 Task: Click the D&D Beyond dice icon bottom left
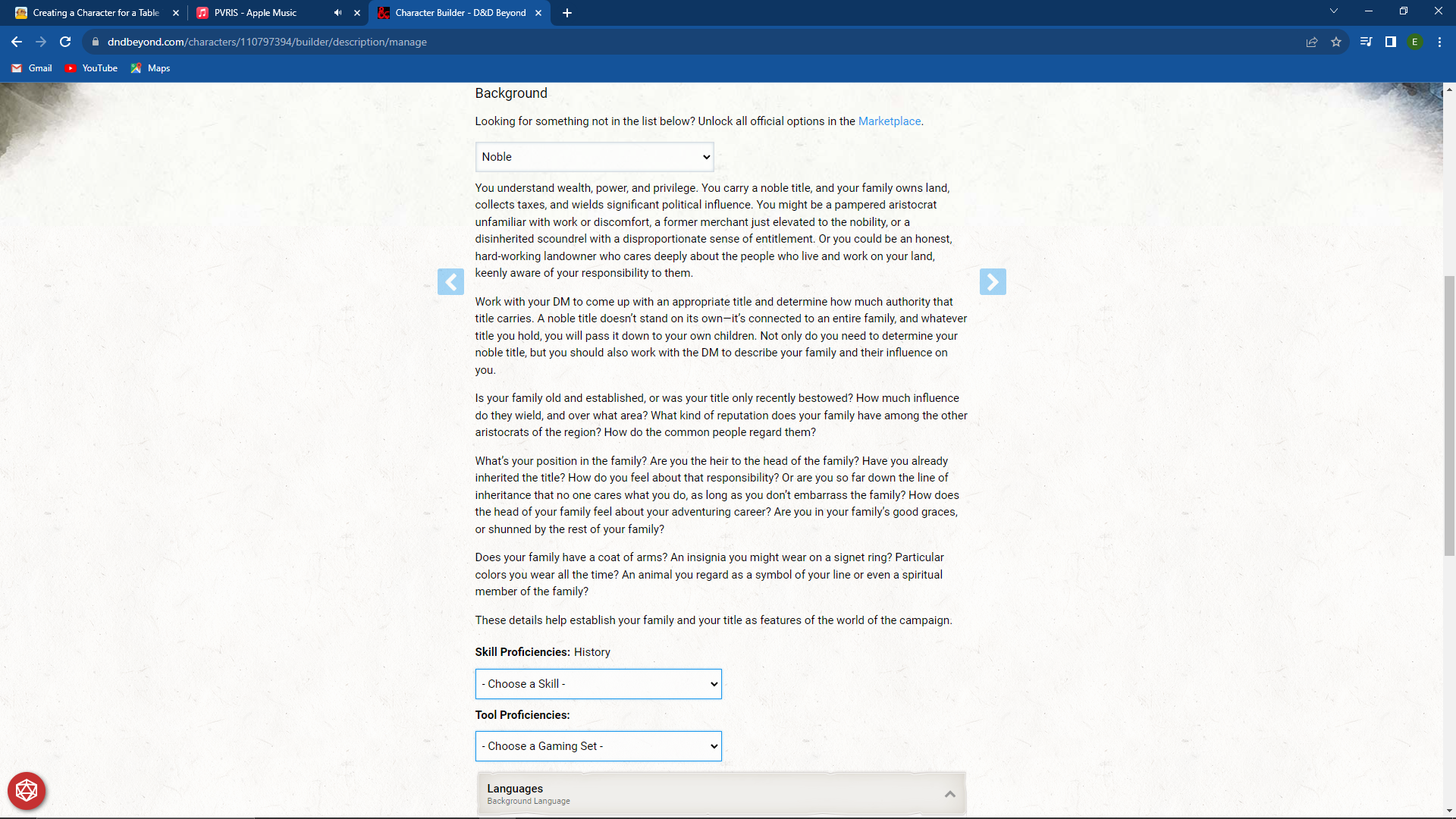[x=26, y=790]
